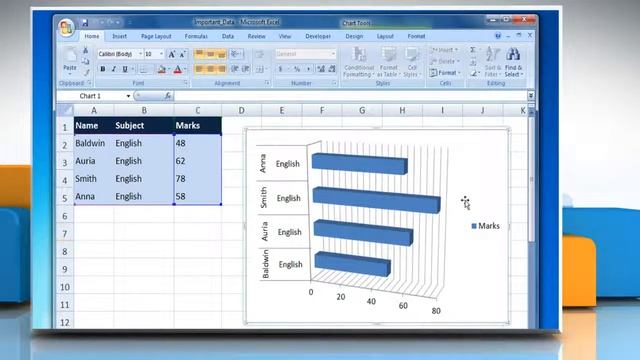Select the Smith bar in chart

pyautogui.click(x=376, y=200)
